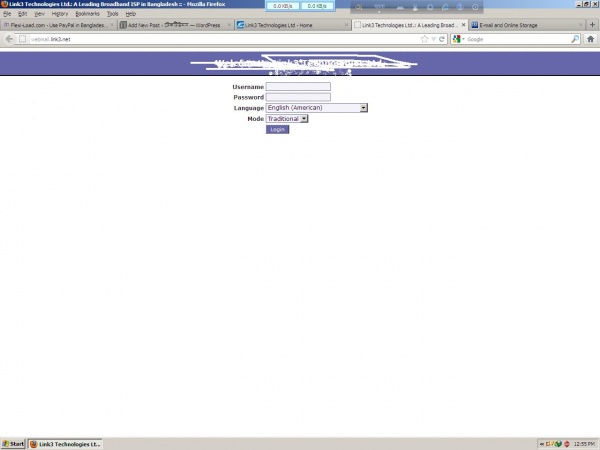Screen dimensions: 600x450
Task: Open the Language English (American) dropdown
Action: tap(317, 108)
